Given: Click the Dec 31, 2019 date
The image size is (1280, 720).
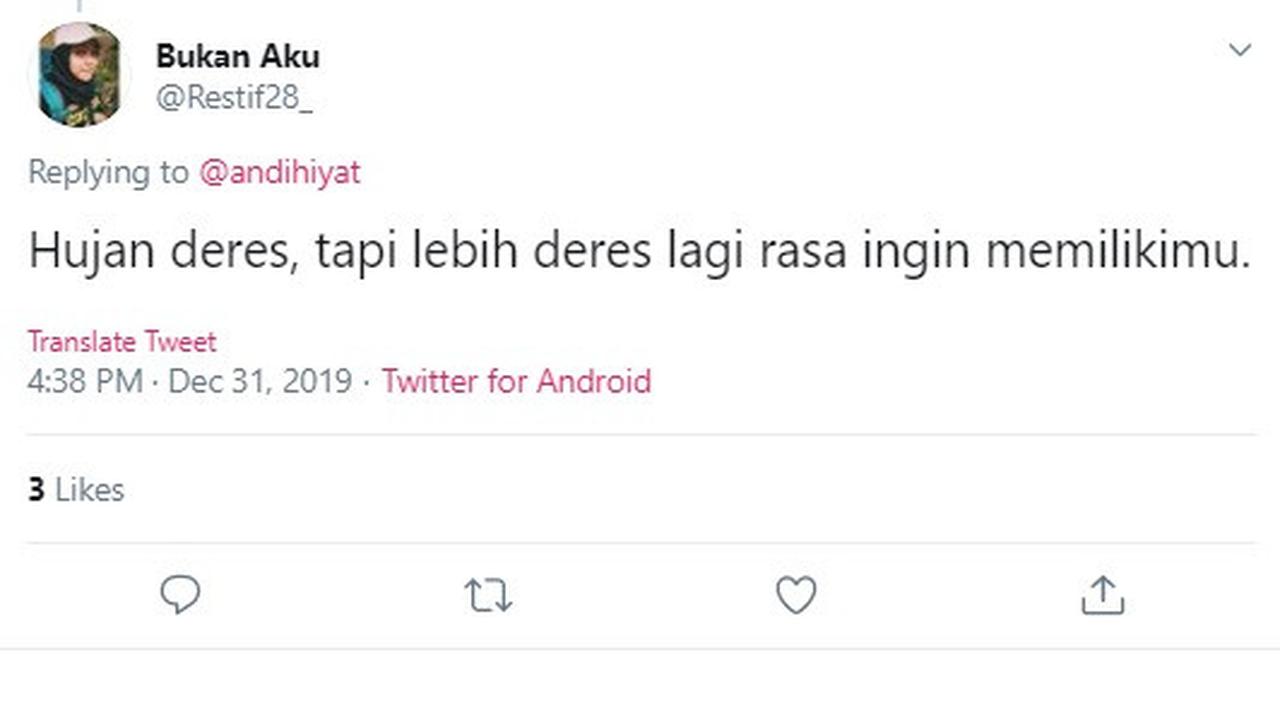Looking at the screenshot, I should coord(260,382).
